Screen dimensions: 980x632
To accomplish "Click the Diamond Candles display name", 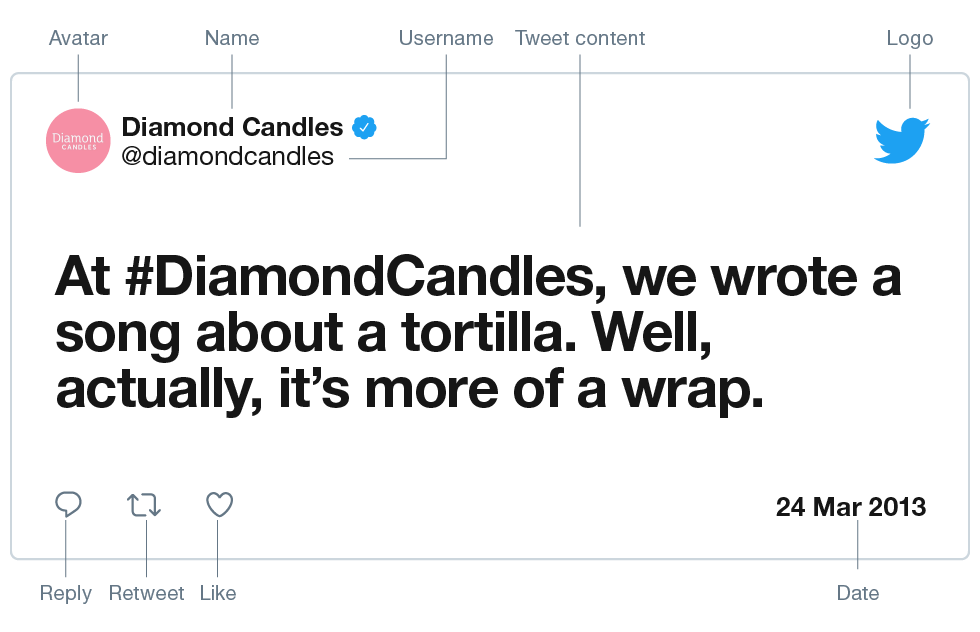I will (x=232, y=127).
